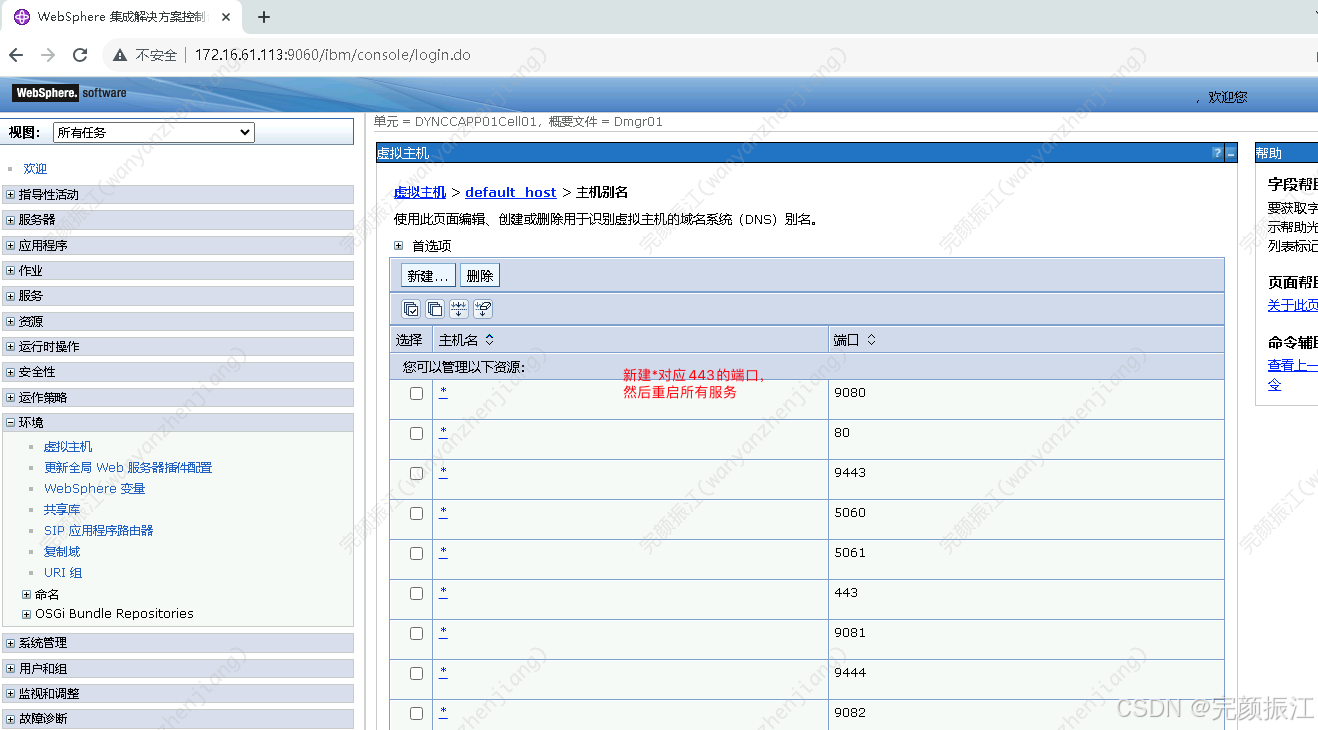Open help question mark on 虚拟主机 panel
1318x730 pixels.
tap(1217, 153)
